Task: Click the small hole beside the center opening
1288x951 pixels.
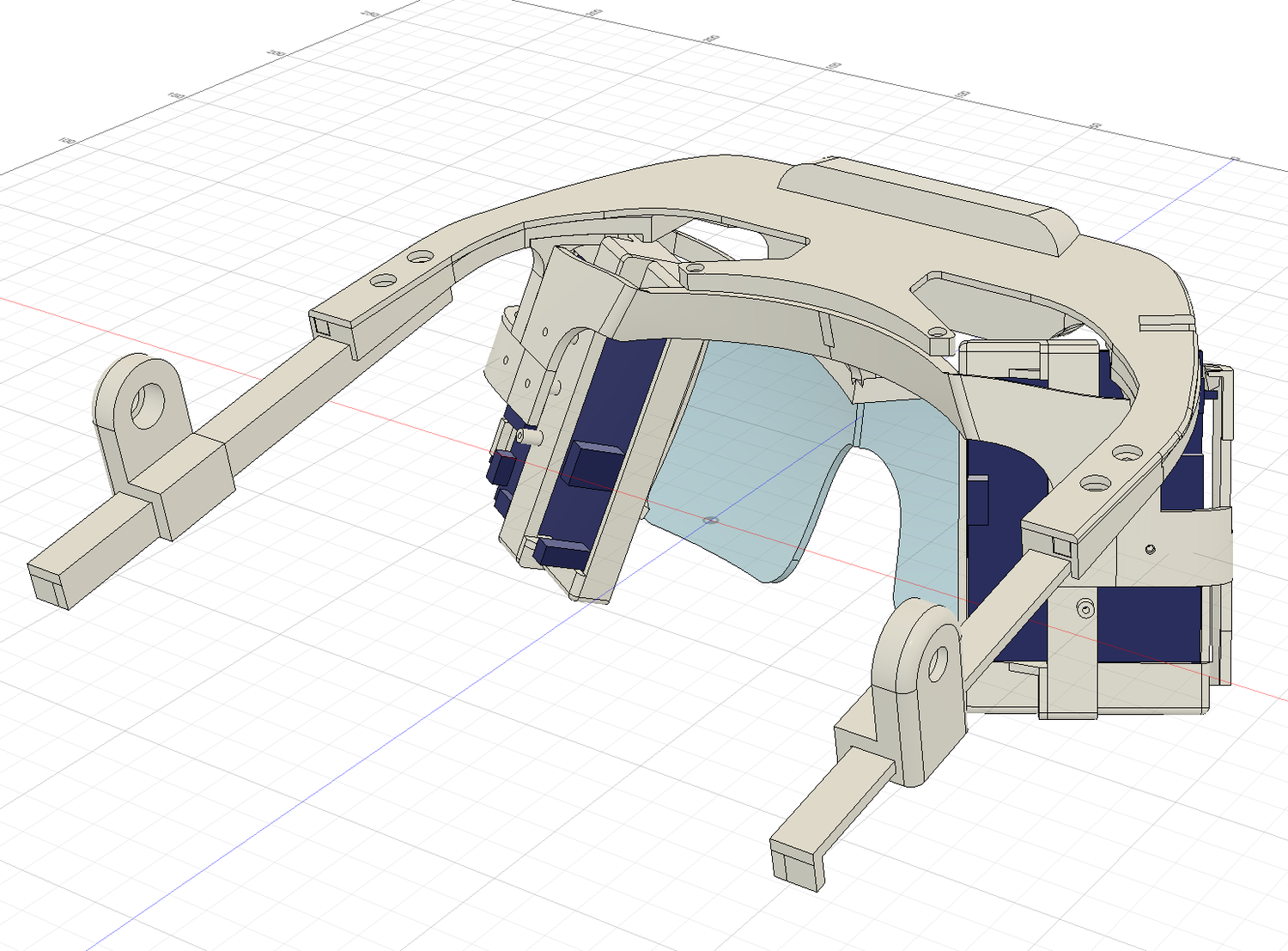Action: pos(695,269)
